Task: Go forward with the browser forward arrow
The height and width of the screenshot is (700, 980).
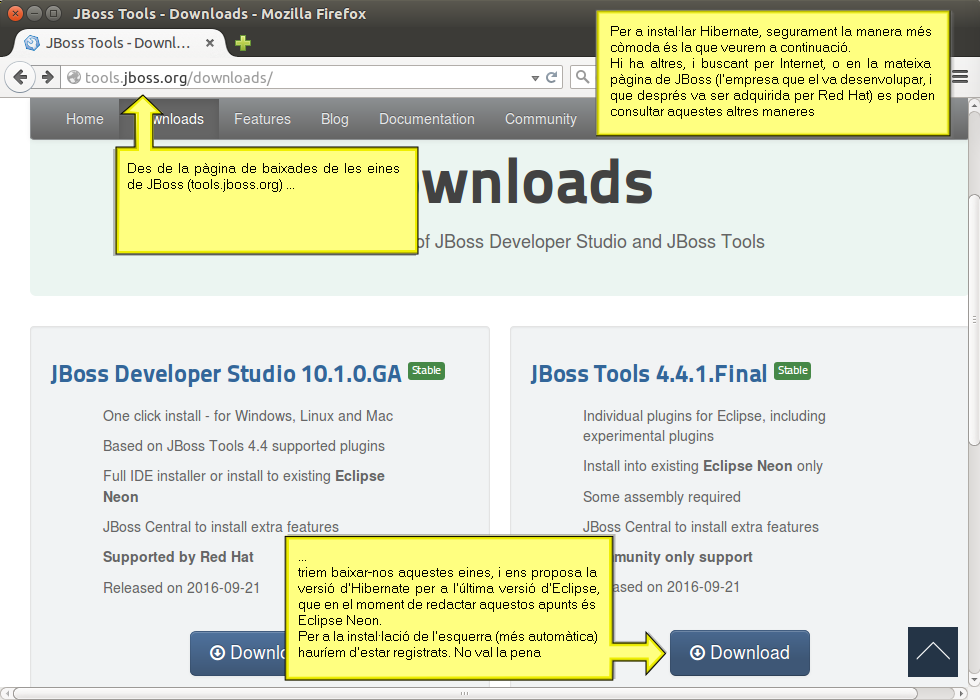Action: click(x=48, y=78)
